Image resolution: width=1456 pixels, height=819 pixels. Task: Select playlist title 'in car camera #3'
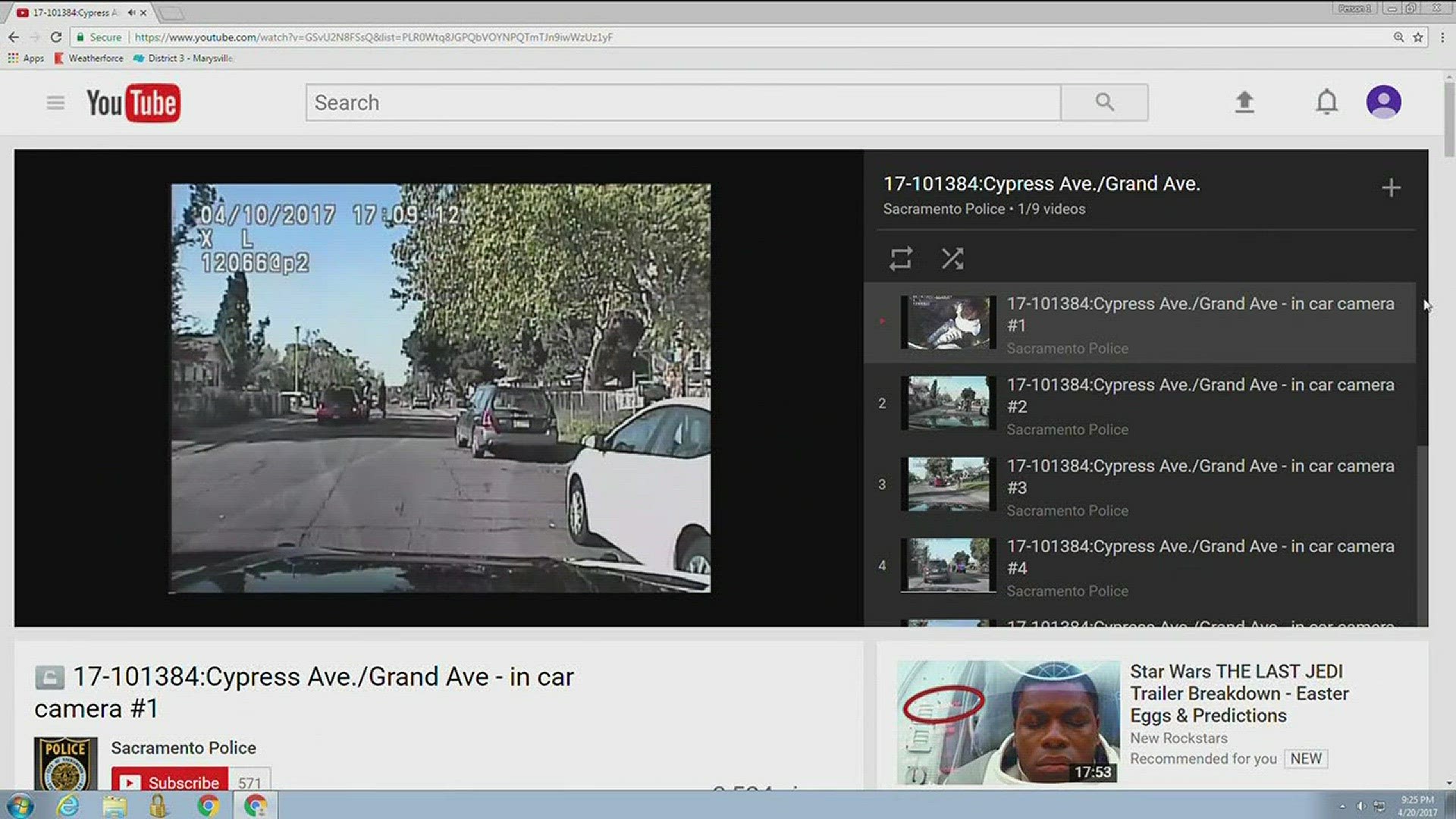(1200, 476)
